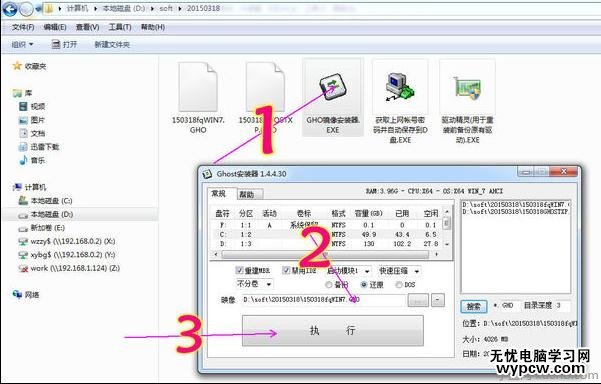
Task: Click the small minus button beside browse
Action: coord(438,300)
